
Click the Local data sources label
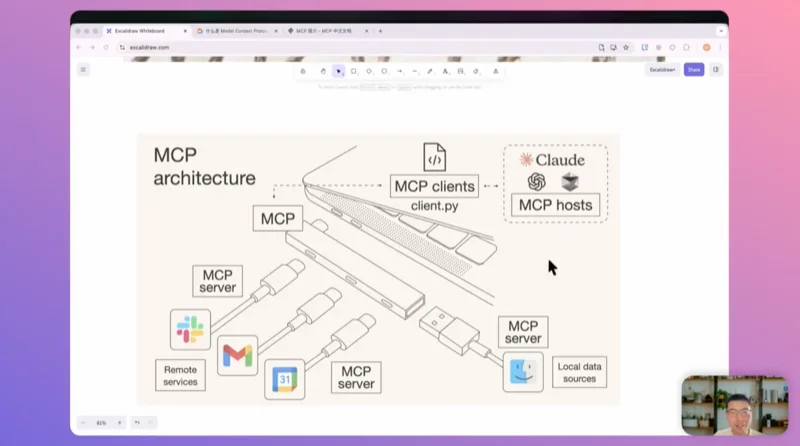[x=580, y=373]
